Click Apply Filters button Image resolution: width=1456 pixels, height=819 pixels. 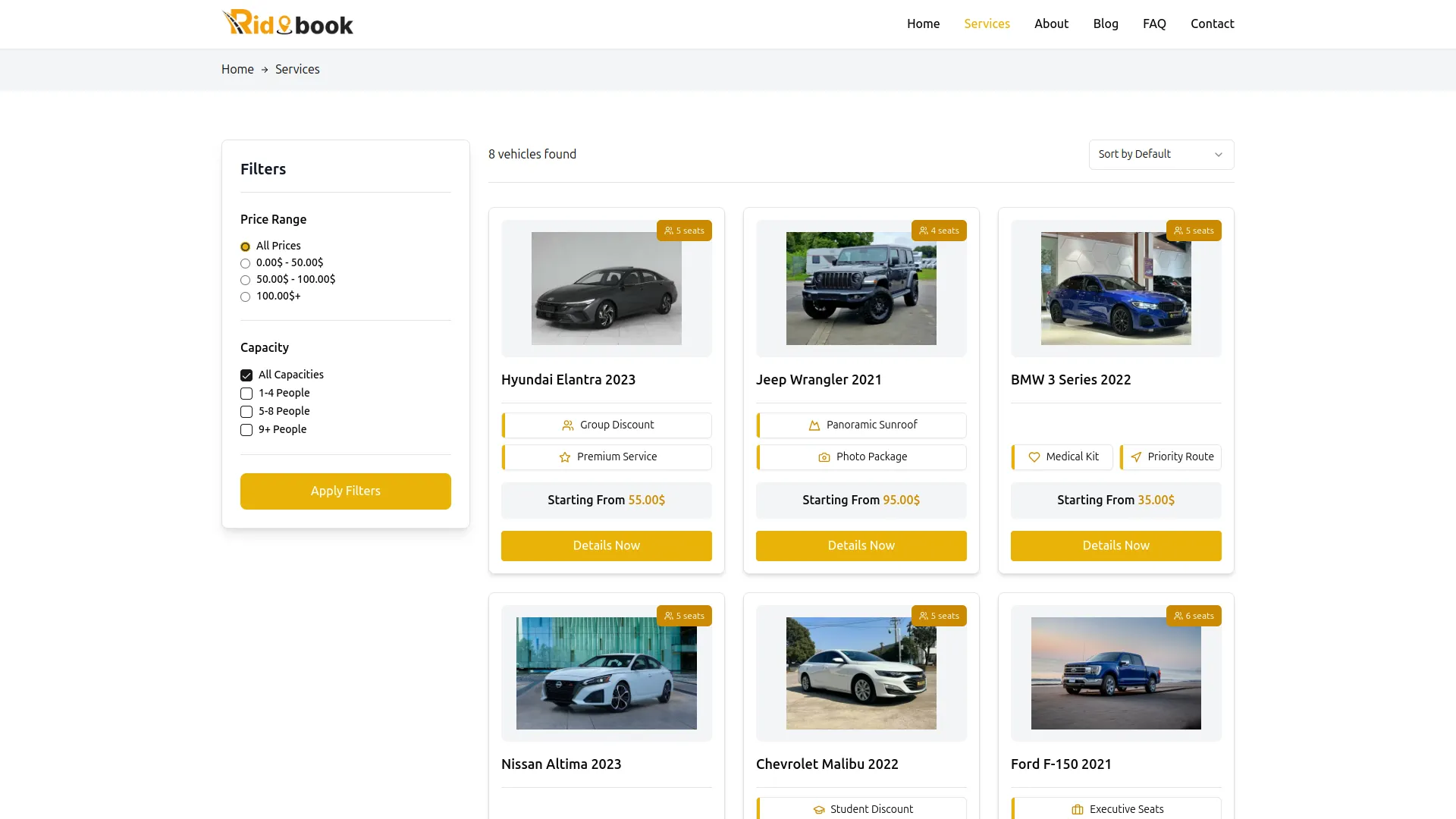tap(345, 491)
